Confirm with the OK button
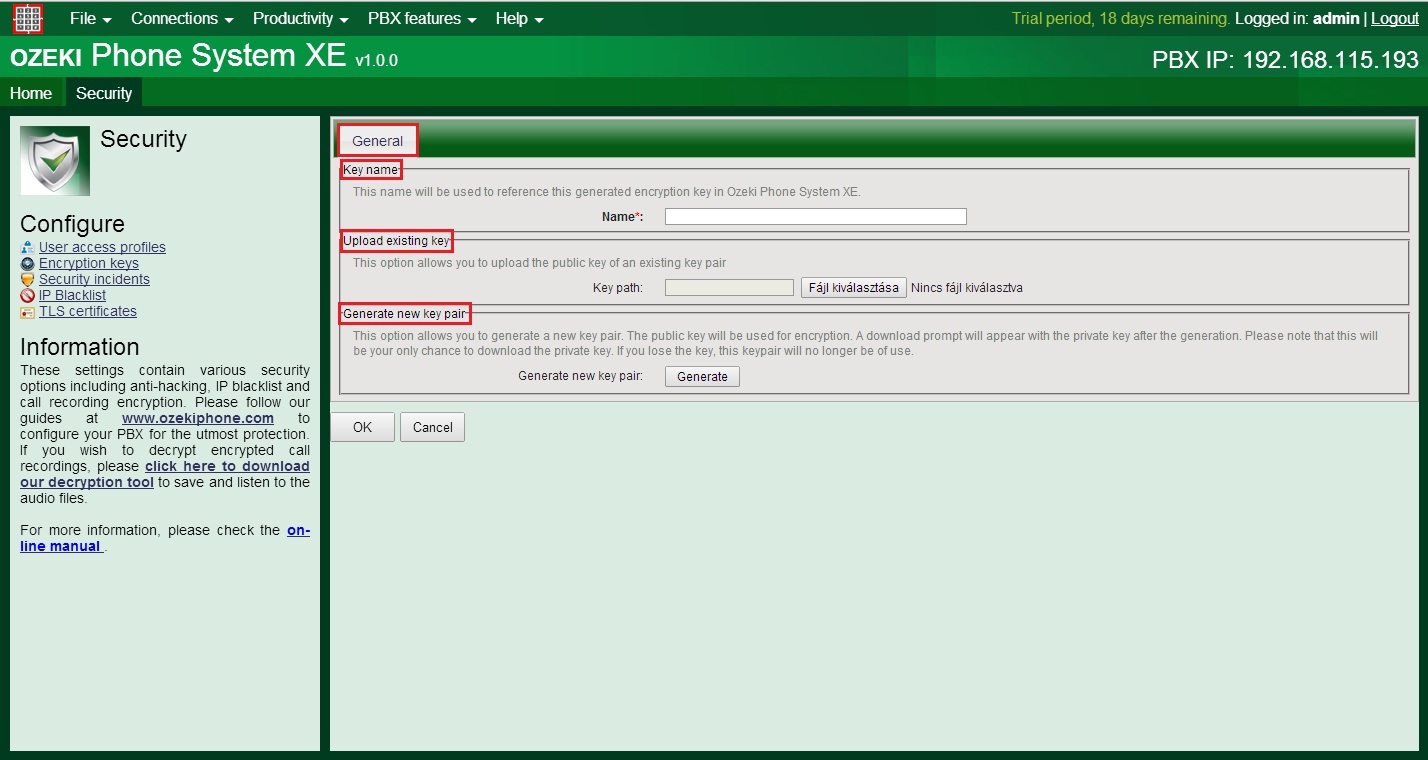 [363, 427]
